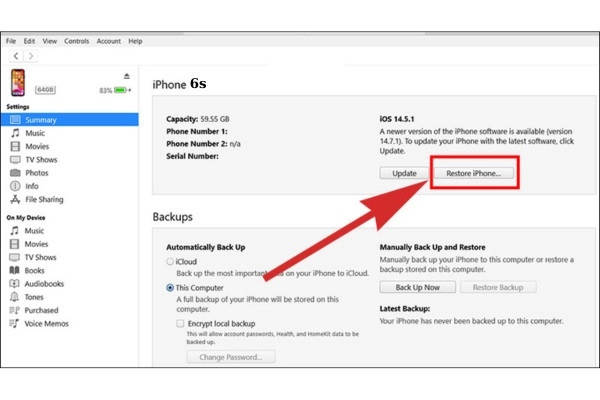
Task: Click the Restore iPhone button
Action: (x=473, y=173)
